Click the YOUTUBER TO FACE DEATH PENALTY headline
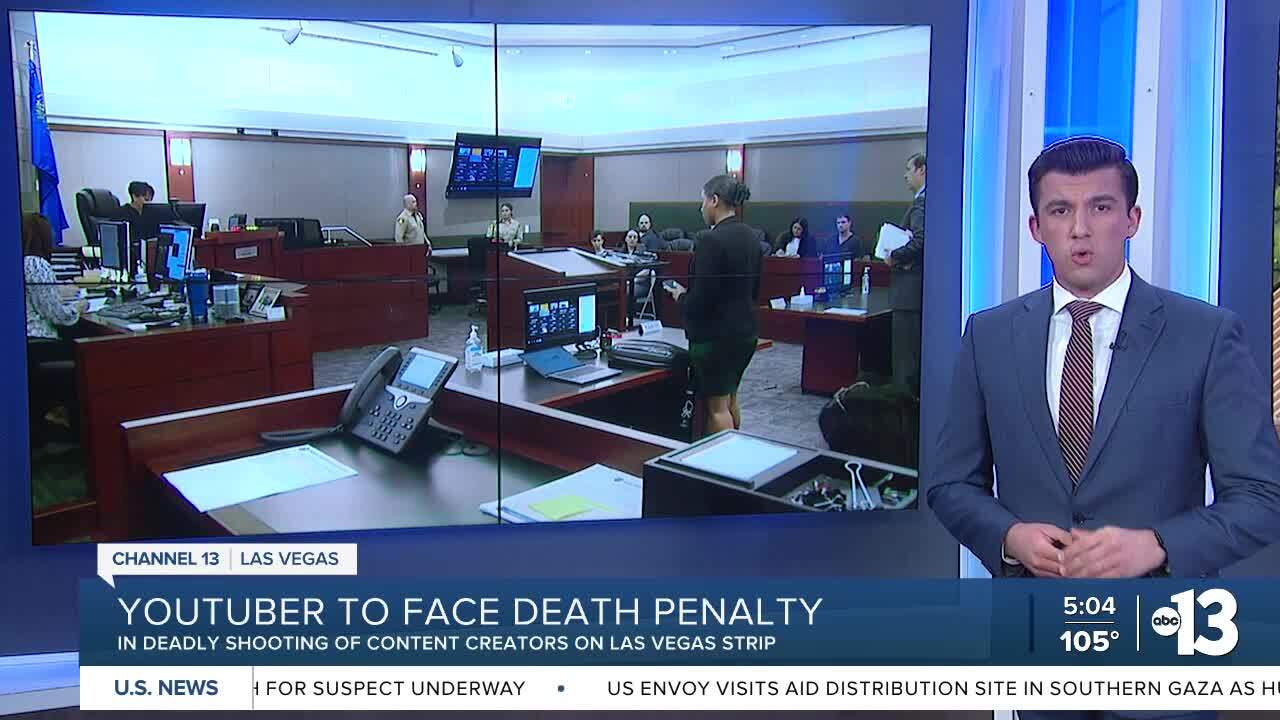 pos(470,611)
